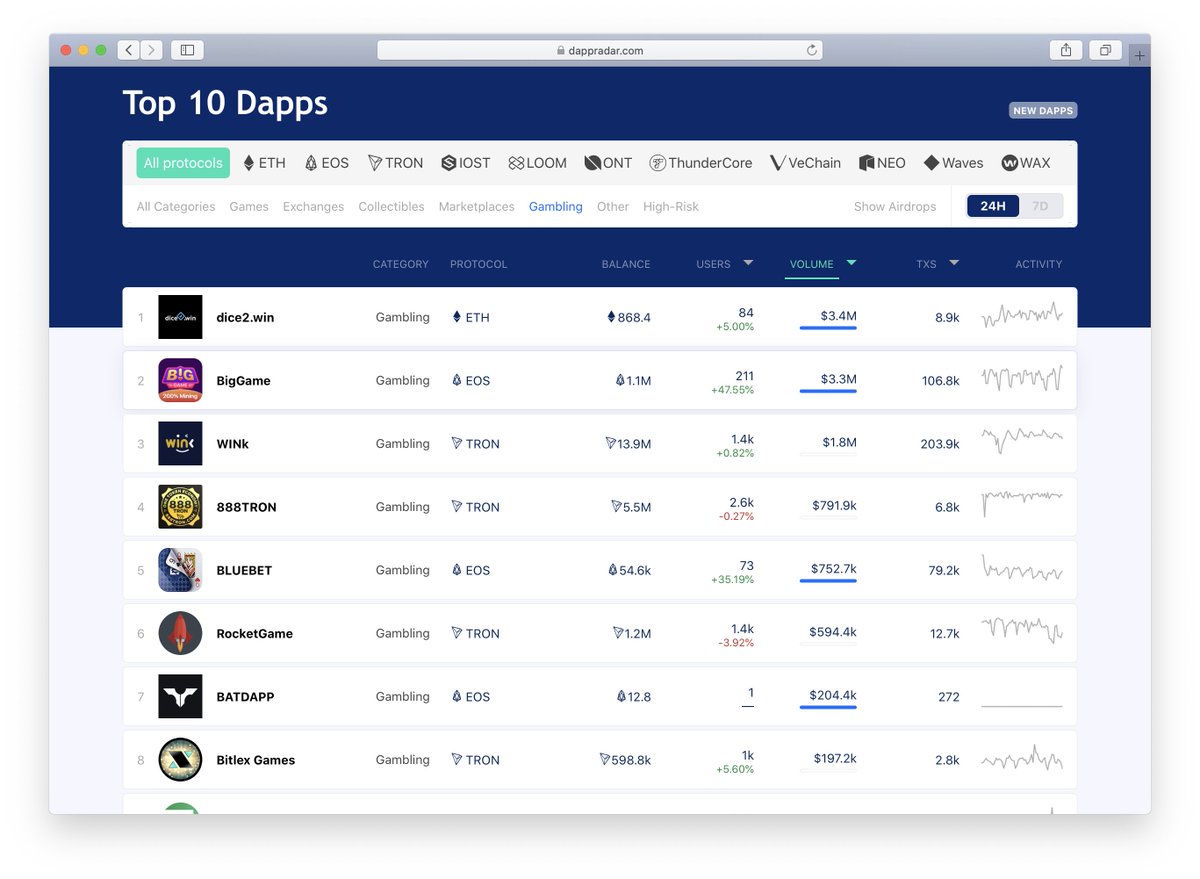The height and width of the screenshot is (879, 1200).
Task: Toggle Show Airdrops option
Action: pyautogui.click(x=895, y=207)
